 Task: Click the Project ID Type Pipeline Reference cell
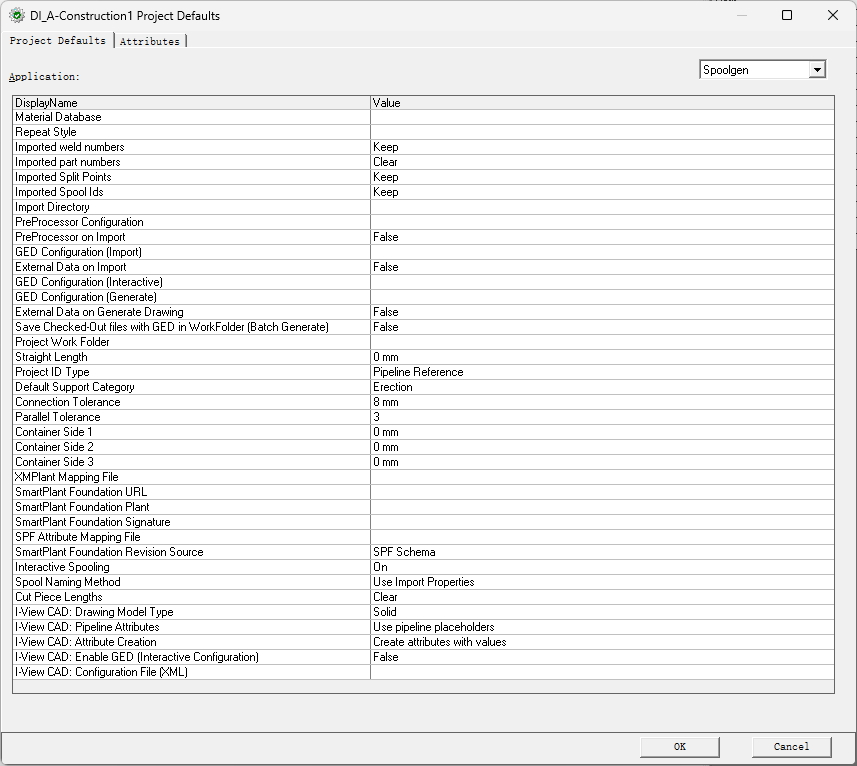pos(600,372)
